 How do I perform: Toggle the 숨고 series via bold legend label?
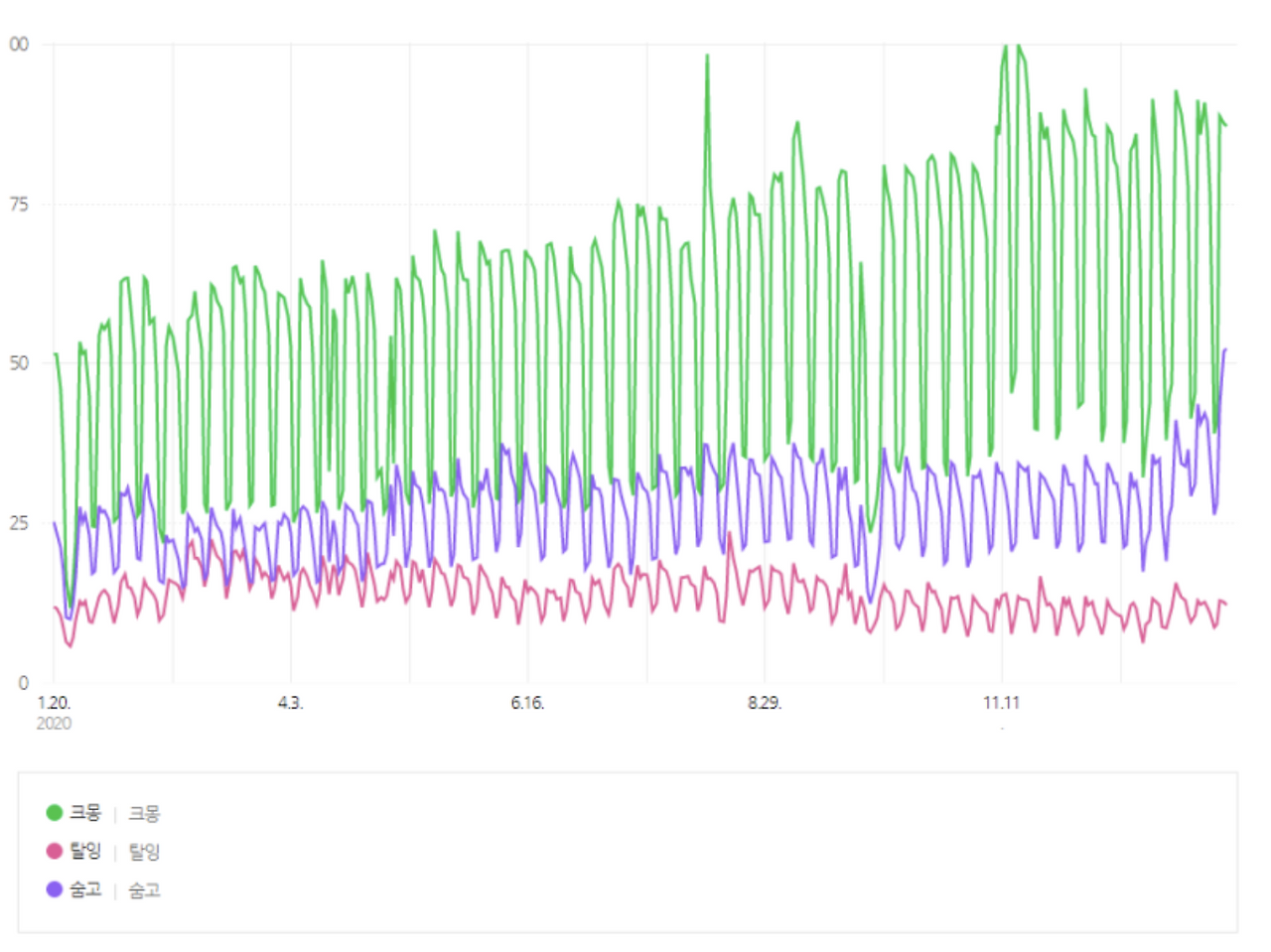(85, 889)
